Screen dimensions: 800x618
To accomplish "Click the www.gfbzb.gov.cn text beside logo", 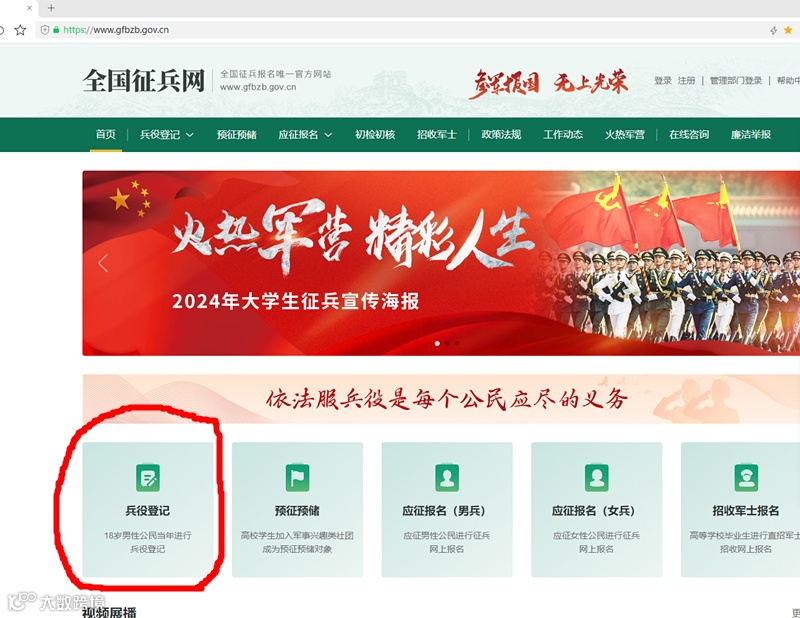I will point(258,87).
